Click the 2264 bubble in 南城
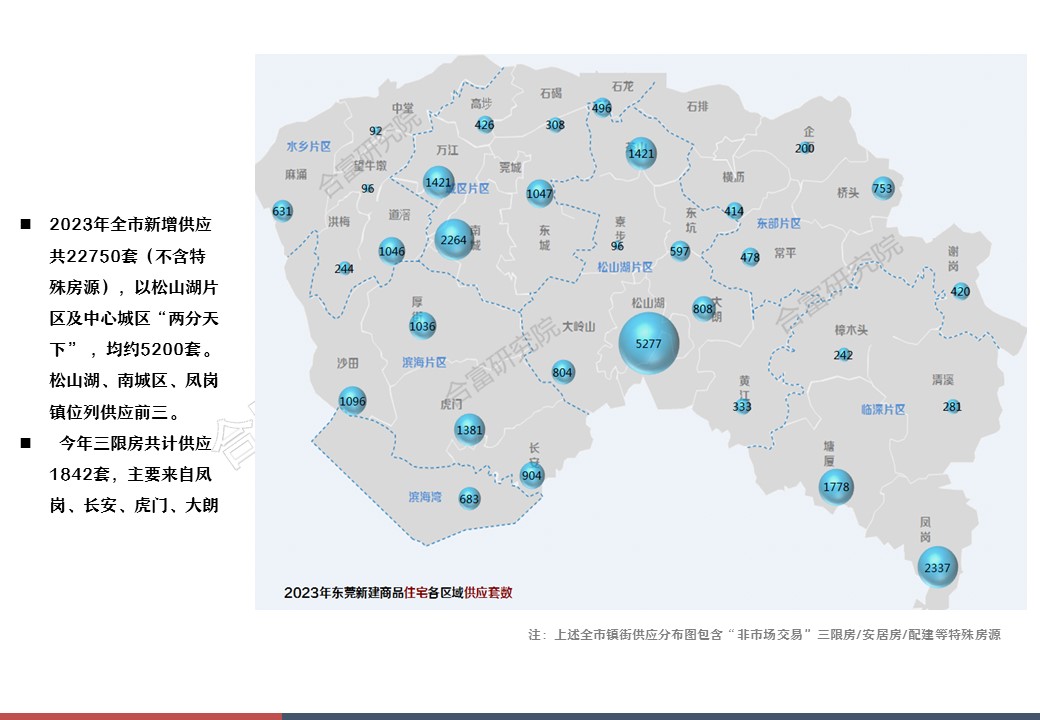The width and height of the screenshot is (1040, 720). click(x=453, y=240)
